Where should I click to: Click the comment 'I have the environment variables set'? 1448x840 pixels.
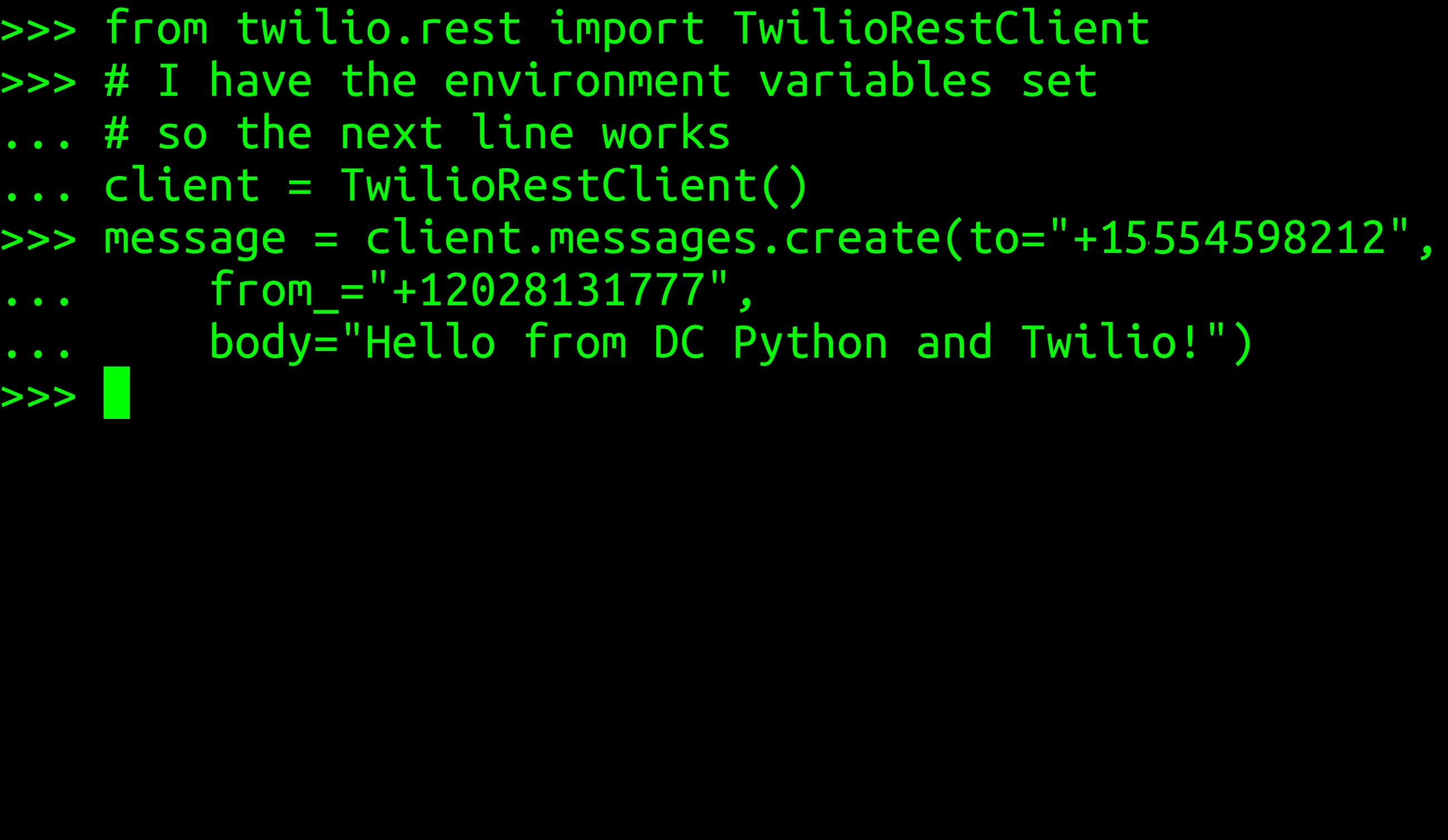click(x=627, y=80)
